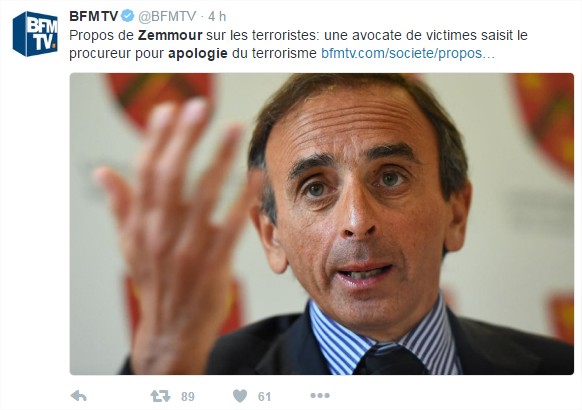Screen dimensions: 582x410
Task: View the retweet count 89
Action: 188,396
